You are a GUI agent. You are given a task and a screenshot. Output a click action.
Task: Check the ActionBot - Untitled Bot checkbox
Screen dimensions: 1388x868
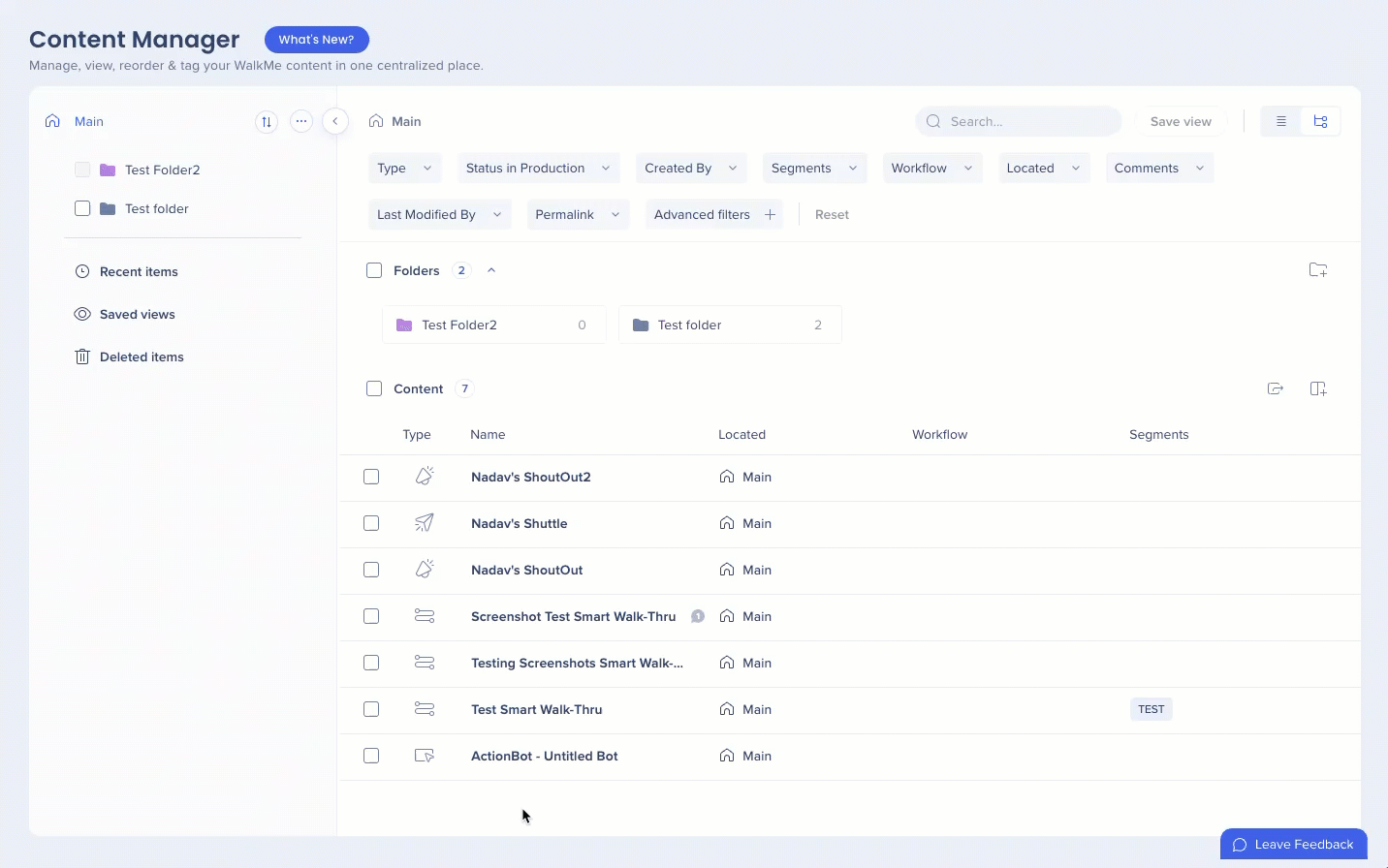coord(371,756)
